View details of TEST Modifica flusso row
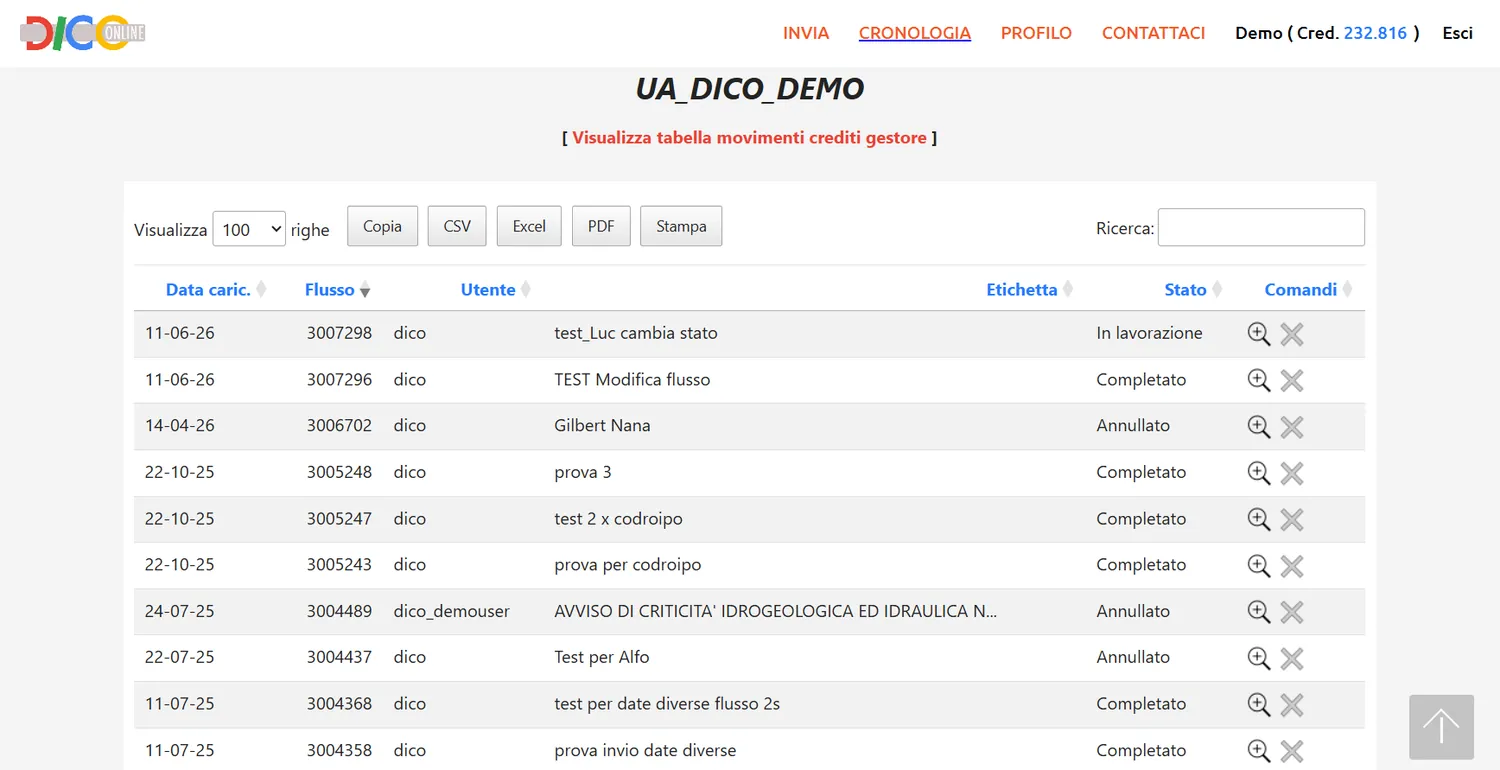The height and width of the screenshot is (770, 1500). pyautogui.click(x=1259, y=380)
